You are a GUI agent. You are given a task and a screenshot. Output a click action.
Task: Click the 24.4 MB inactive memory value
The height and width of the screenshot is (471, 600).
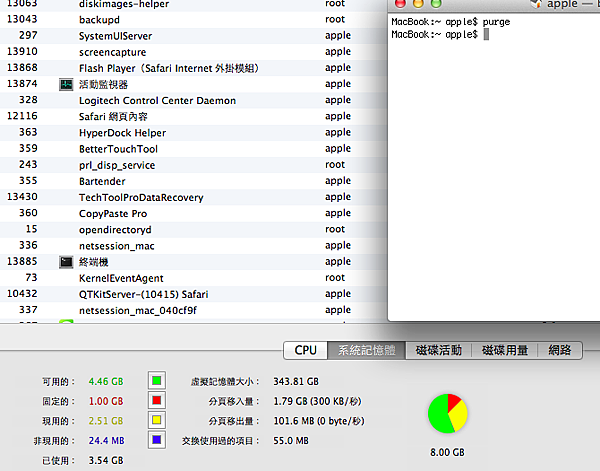pos(106,441)
